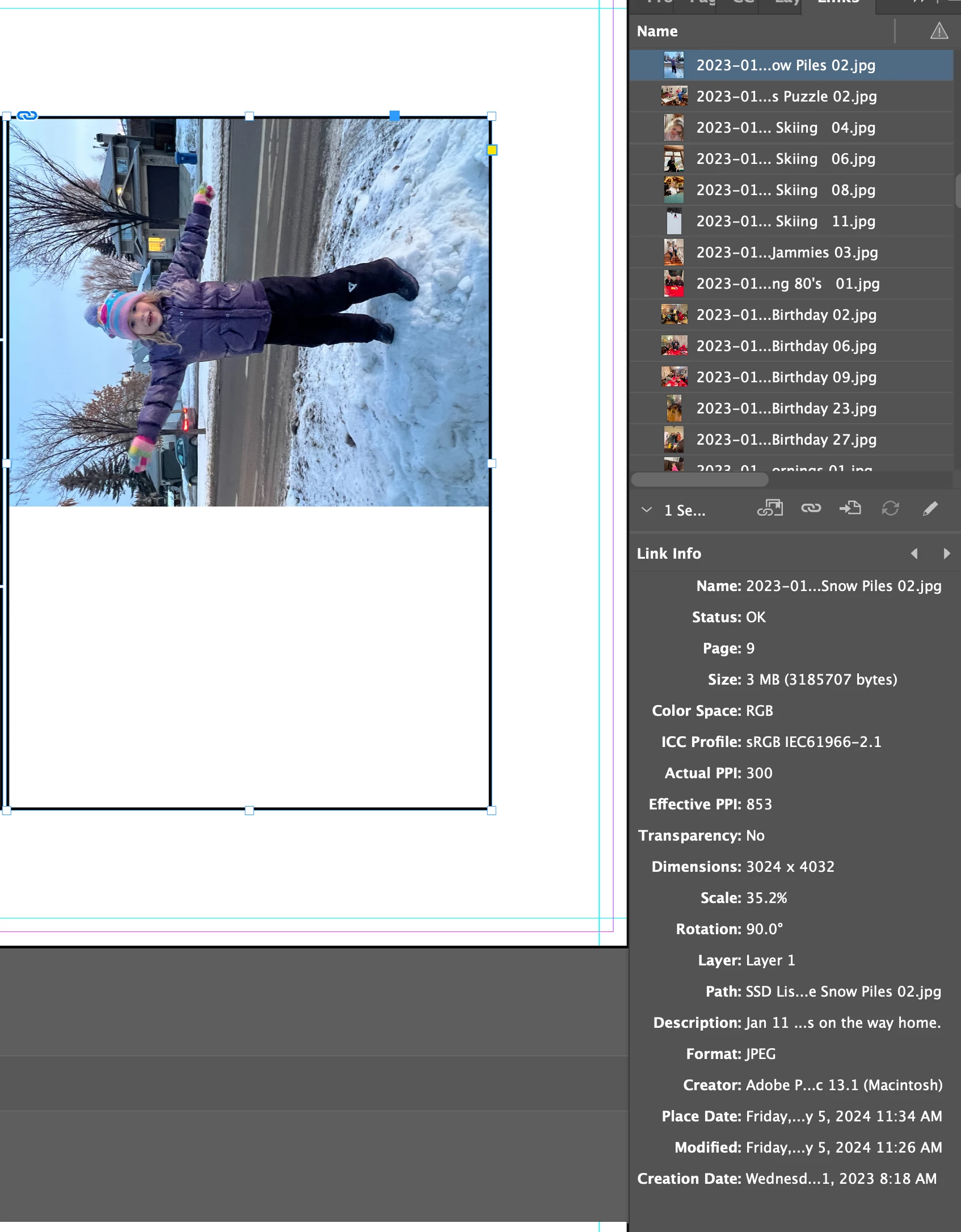Click Size 3 MB (3185707 bytes)
This screenshot has height=1232, width=961.
coord(821,680)
